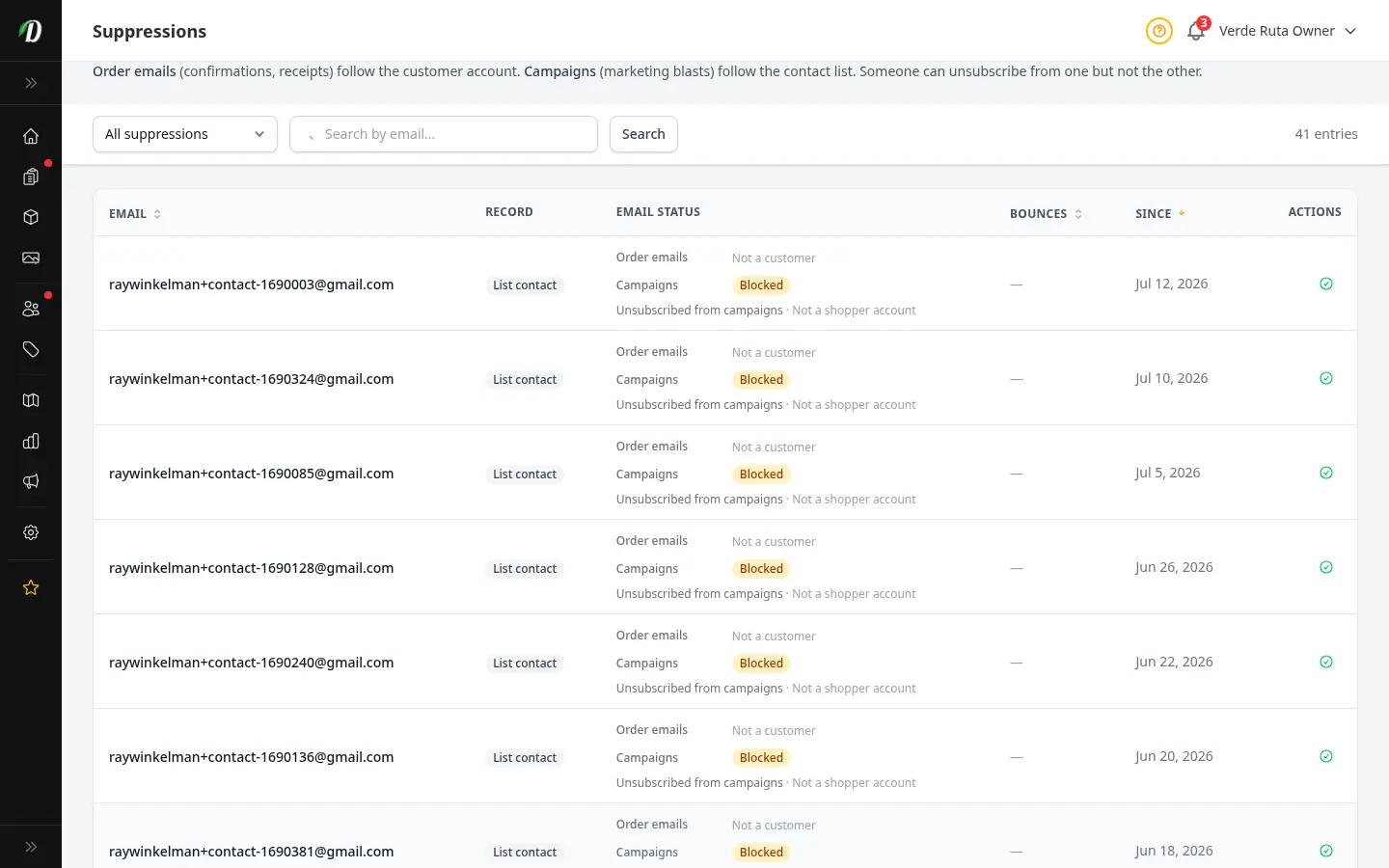Click the star favorites icon in sidebar
1389x868 pixels.
[x=31, y=587]
